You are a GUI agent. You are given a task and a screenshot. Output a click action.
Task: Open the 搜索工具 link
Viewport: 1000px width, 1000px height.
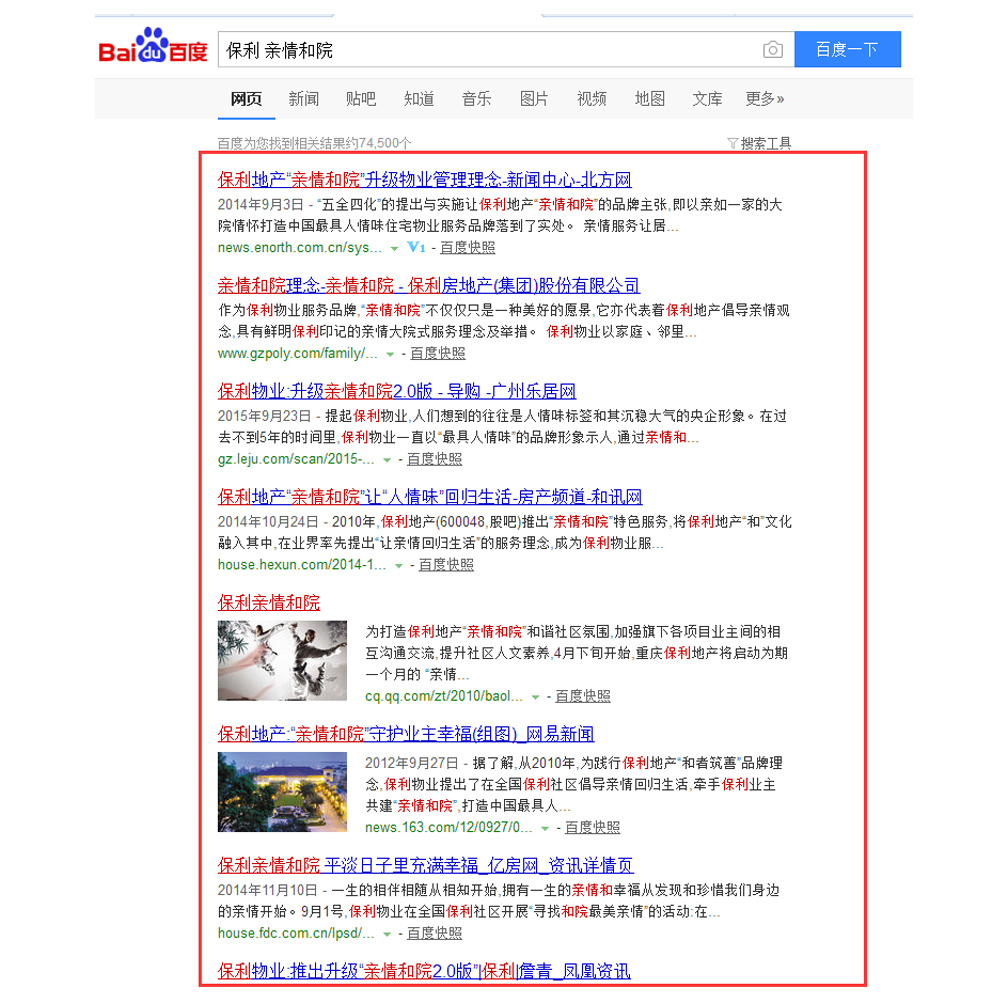pyautogui.click(x=765, y=143)
